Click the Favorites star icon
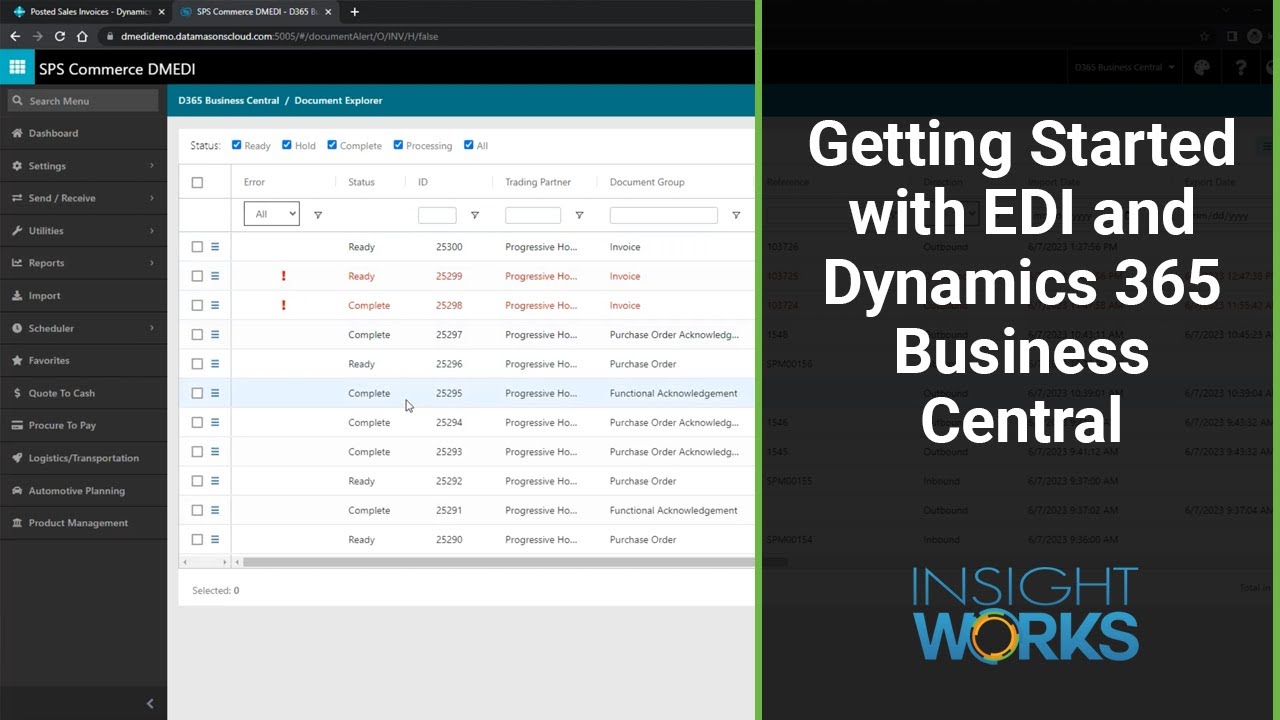1280x720 pixels. (18, 360)
